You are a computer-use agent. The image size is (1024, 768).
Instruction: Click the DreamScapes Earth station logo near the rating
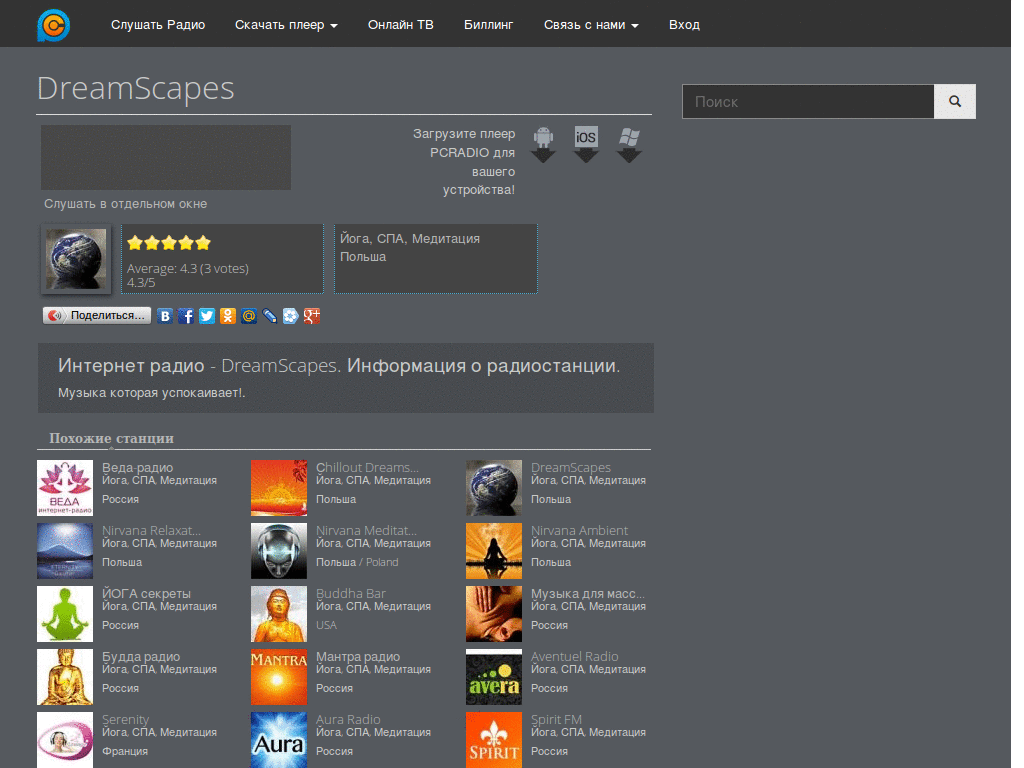click(76, 259)
